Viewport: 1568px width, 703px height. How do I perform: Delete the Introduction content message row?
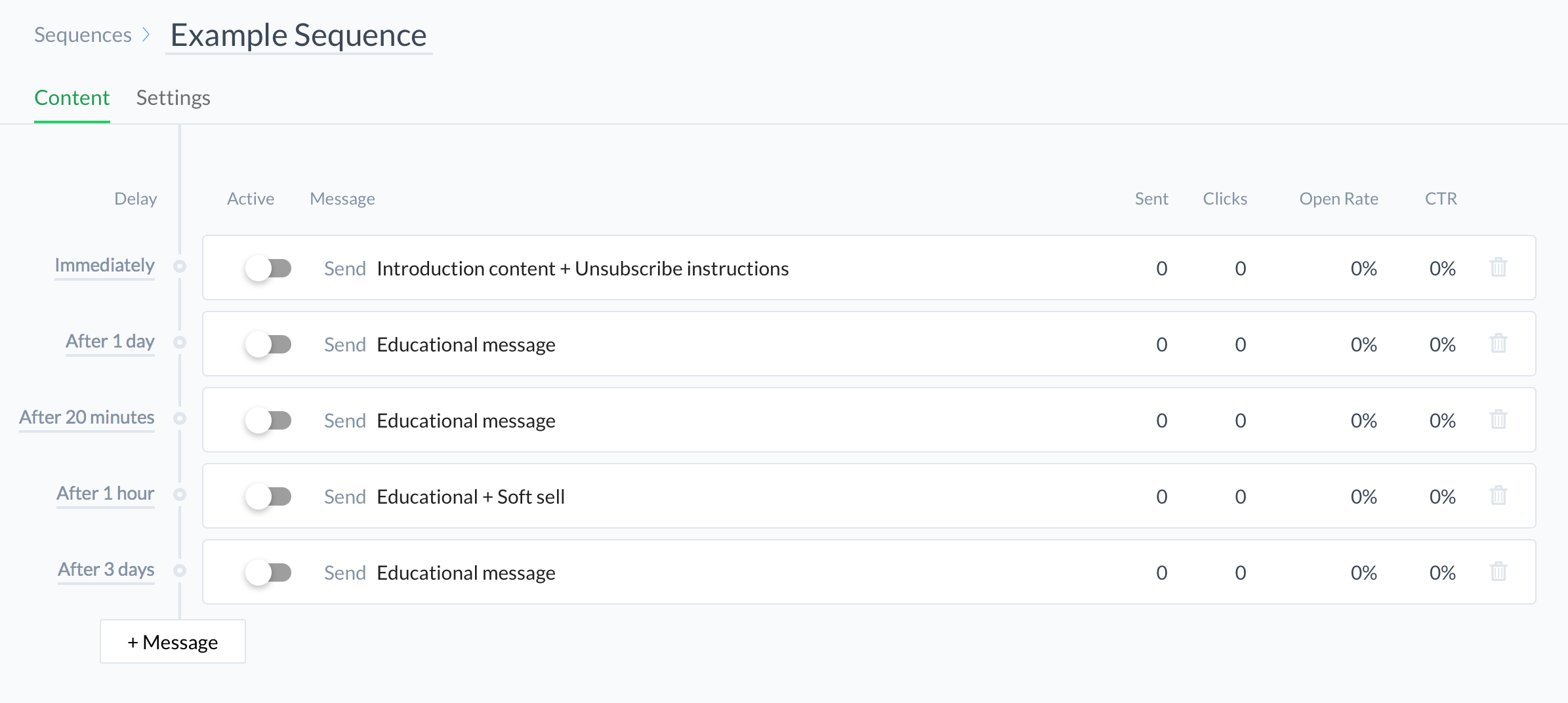(x=1498, y=267)
